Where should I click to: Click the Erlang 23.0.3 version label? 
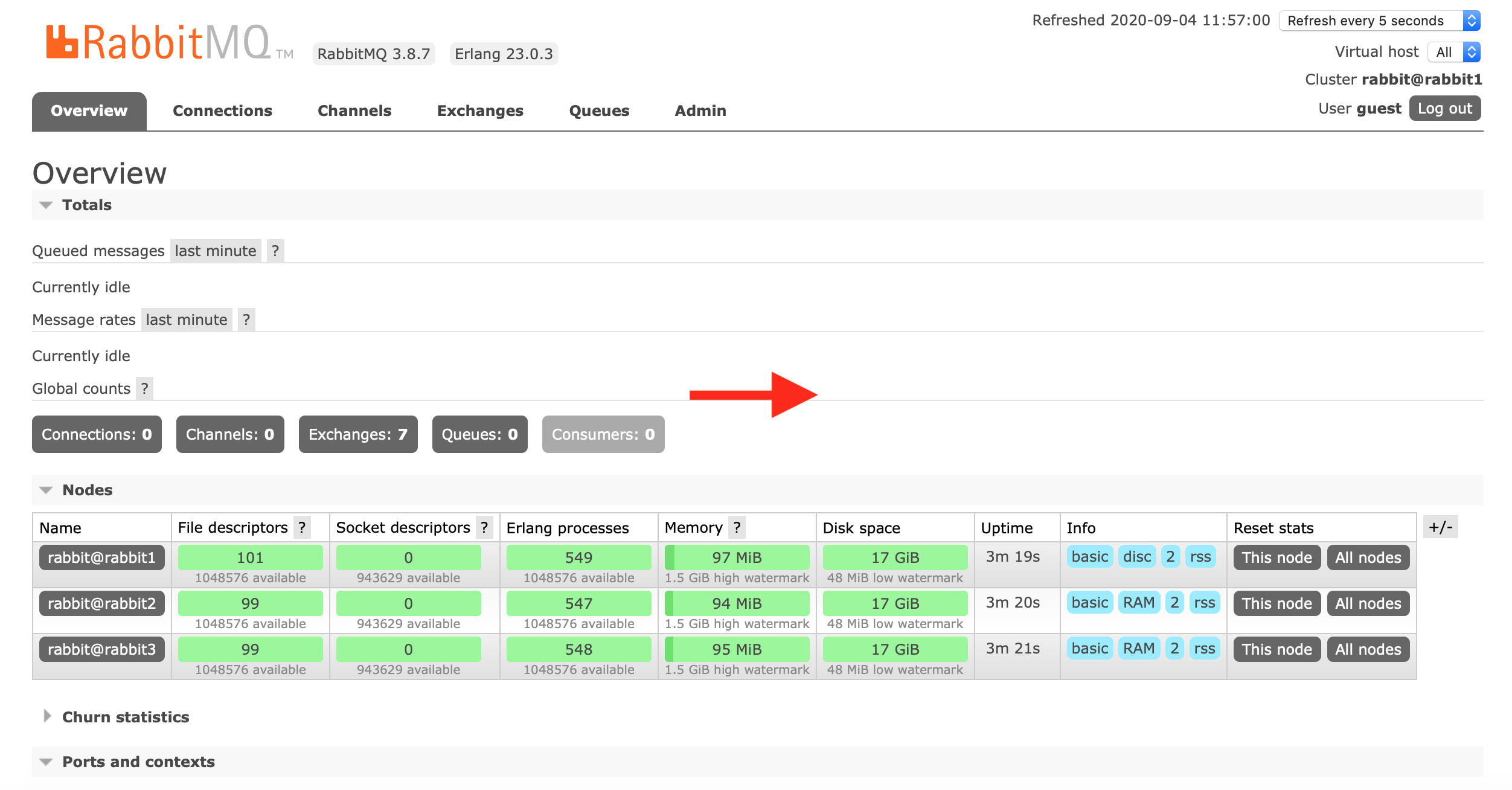click(x=504, y=54)
